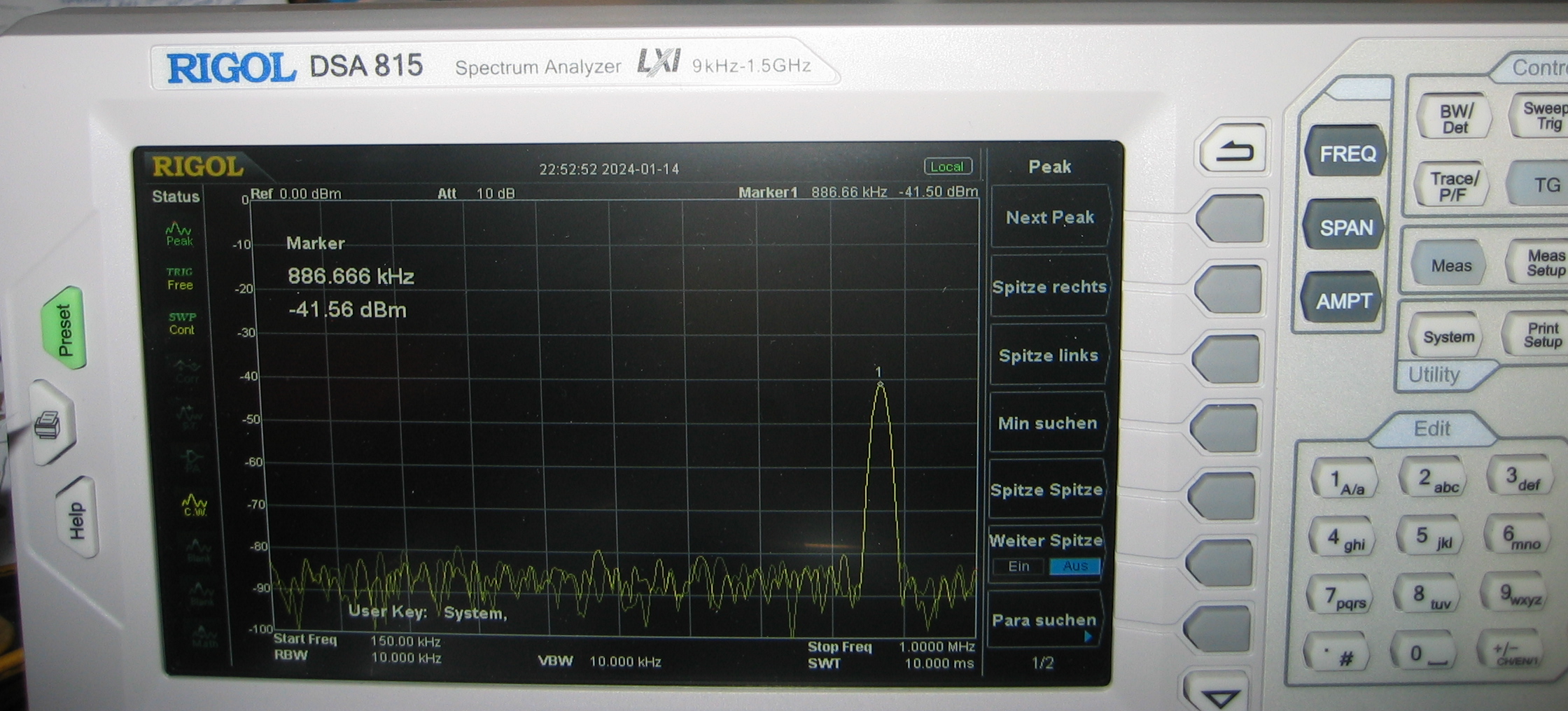Select the Spitze links menu item
Screen dimensions: 1568x711
tap(1048, 355)
